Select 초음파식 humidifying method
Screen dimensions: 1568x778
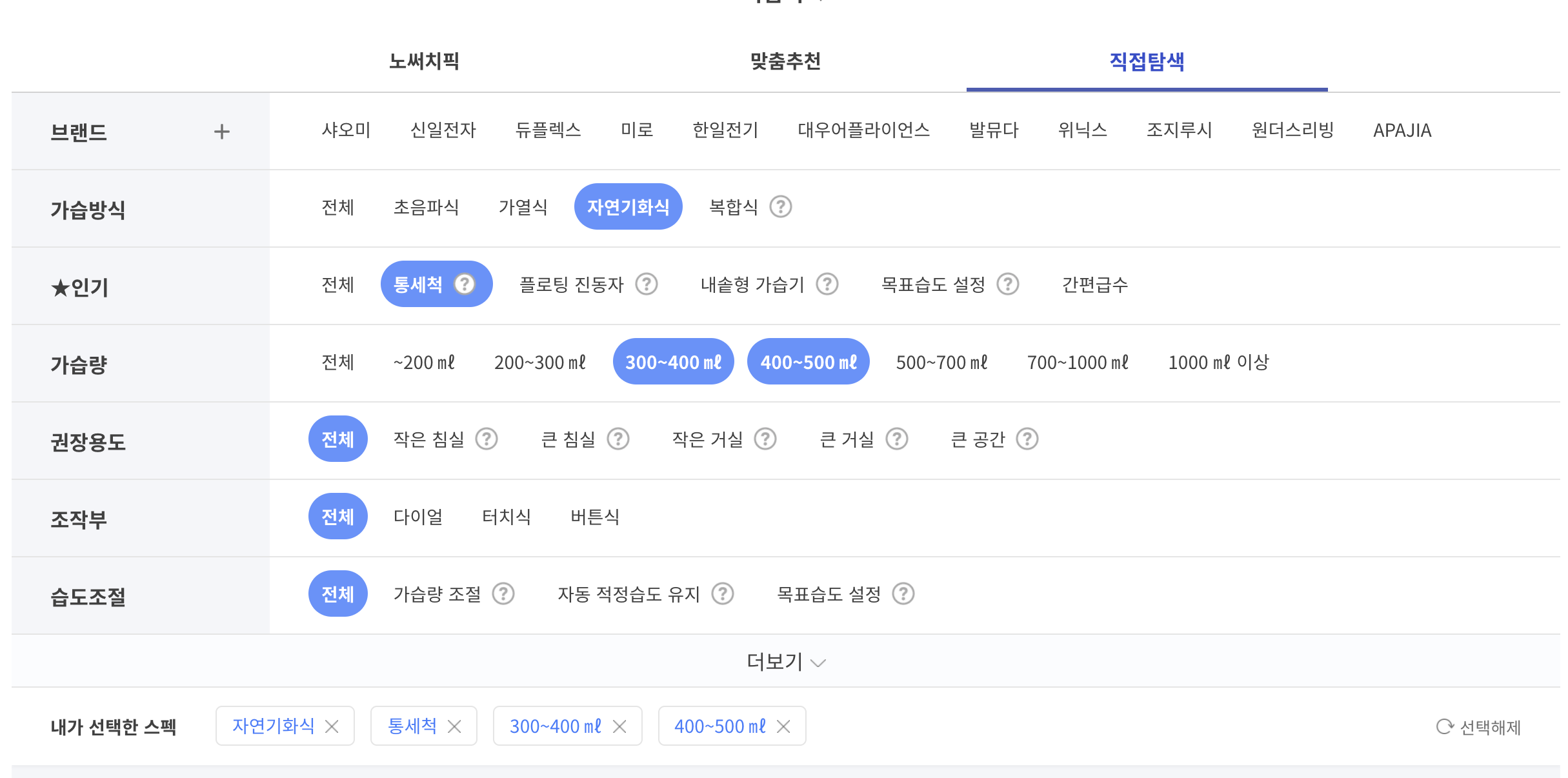(426, 206)
